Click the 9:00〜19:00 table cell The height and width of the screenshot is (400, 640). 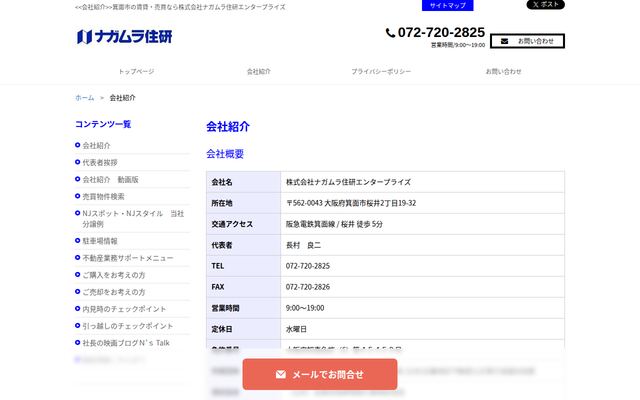click(x=423, y=308)
